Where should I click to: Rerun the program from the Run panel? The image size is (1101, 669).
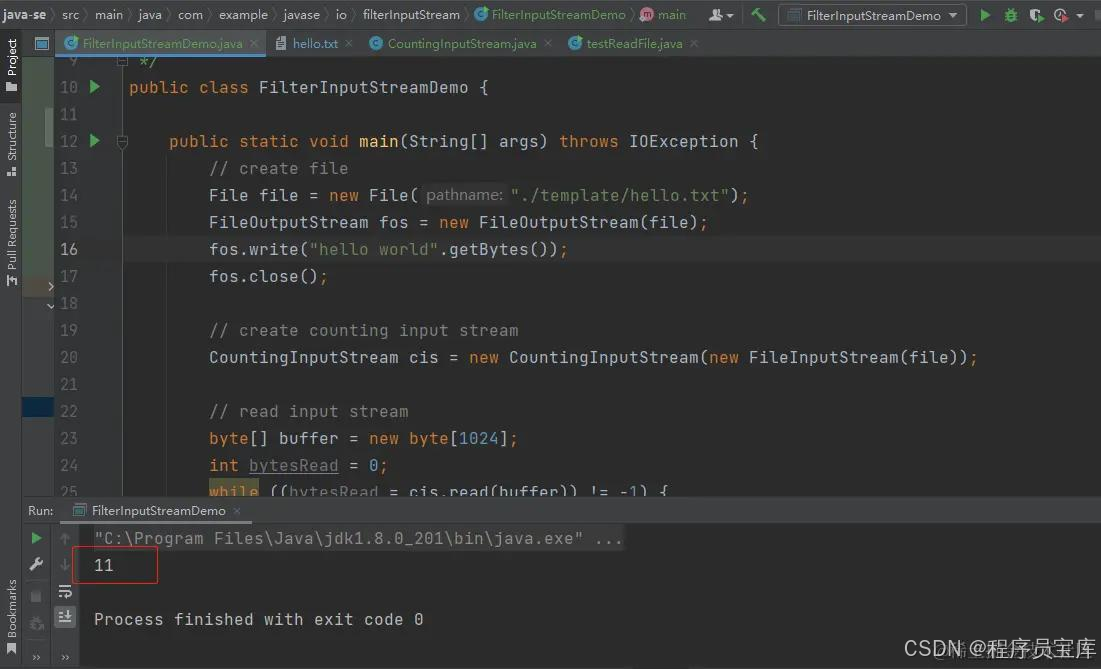tap(36, 536)
